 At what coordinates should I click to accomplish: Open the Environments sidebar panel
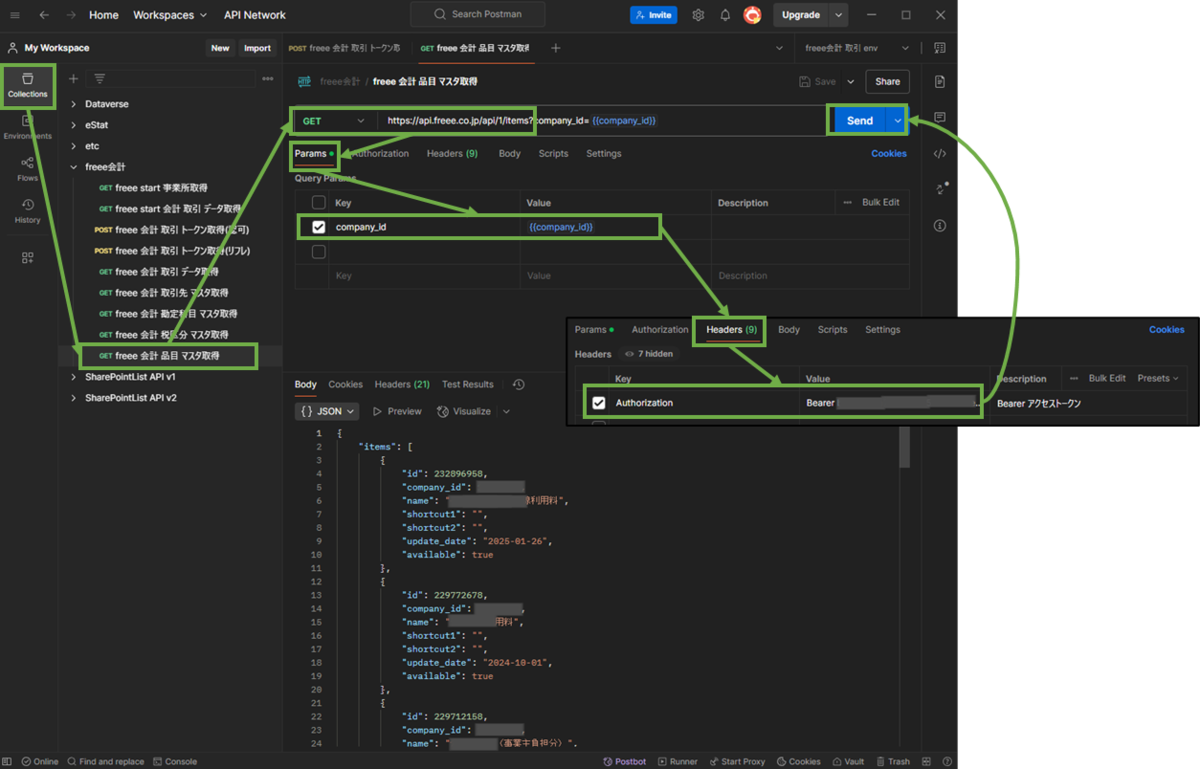coord(28,128)
